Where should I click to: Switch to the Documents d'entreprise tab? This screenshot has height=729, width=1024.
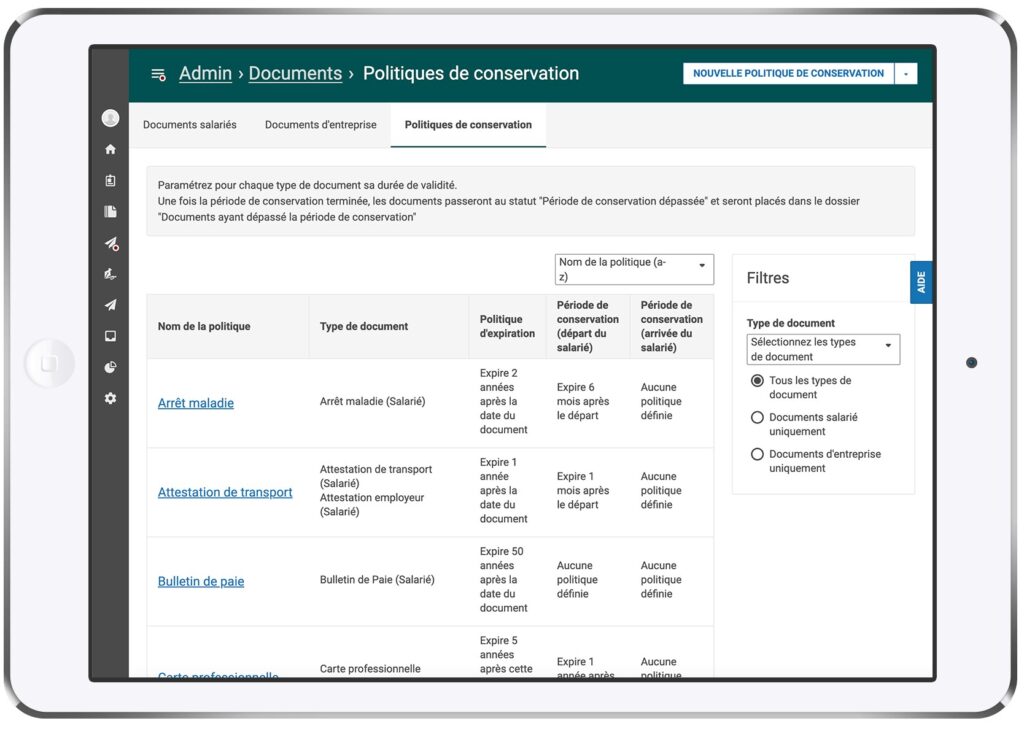(320, 125)
